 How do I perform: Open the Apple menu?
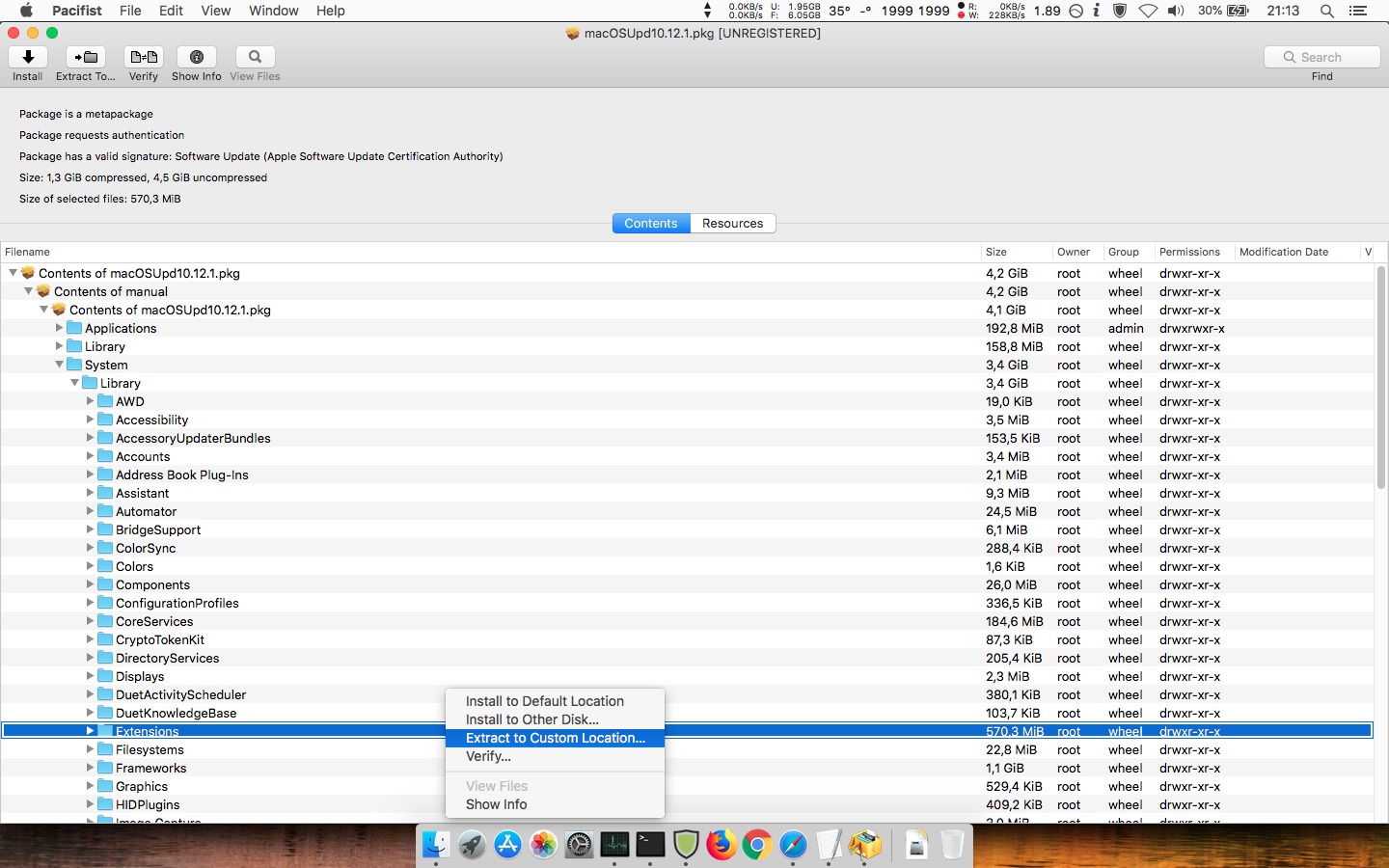[x=26, y=11]
